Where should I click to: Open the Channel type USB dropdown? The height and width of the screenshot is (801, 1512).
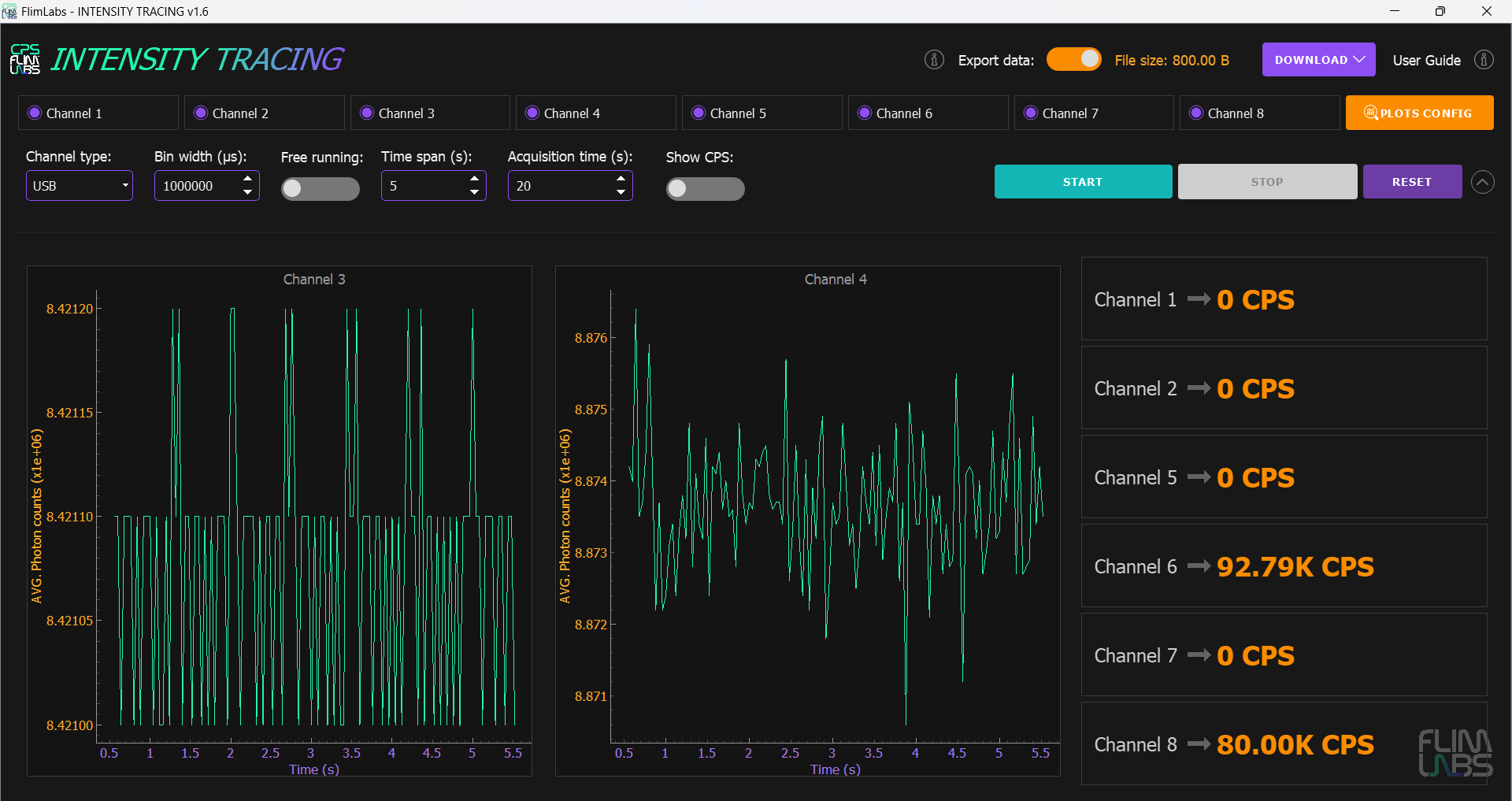[x=80, y=186]
